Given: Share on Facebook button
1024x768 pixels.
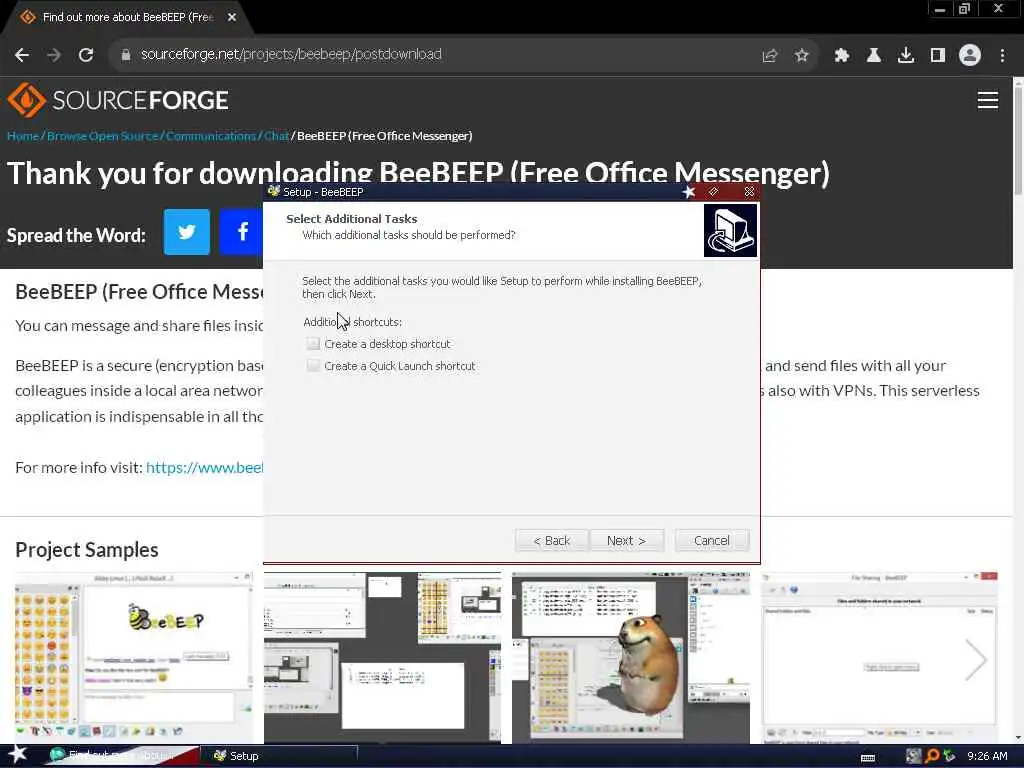Looking at the screenshot, I should (241, 232).
